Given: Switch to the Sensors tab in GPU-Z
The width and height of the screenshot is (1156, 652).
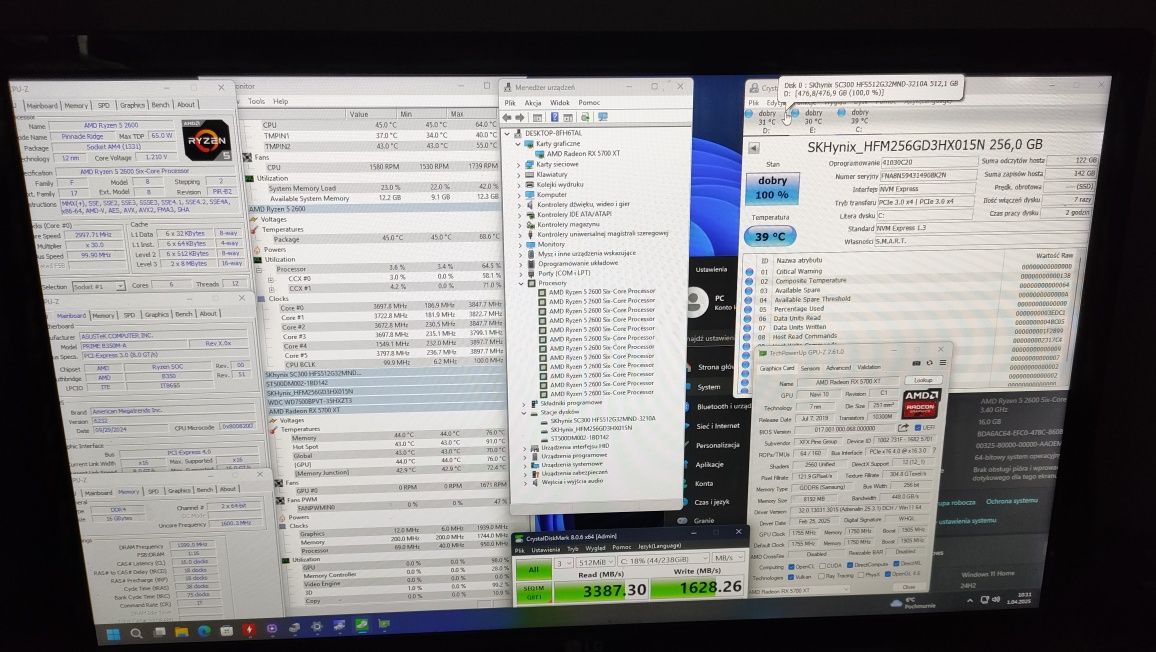Looking at the screenshot, I should click(x=809, y=368).
